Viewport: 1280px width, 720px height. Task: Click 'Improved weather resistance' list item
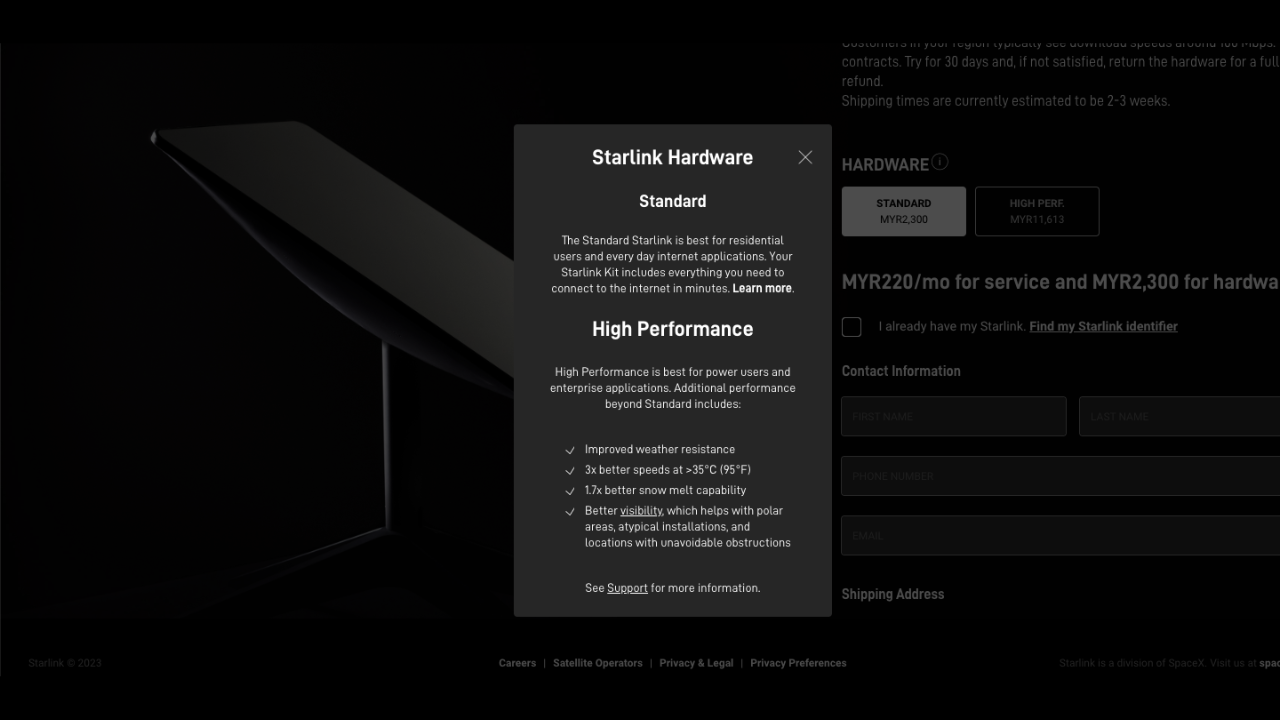point(660,450)
